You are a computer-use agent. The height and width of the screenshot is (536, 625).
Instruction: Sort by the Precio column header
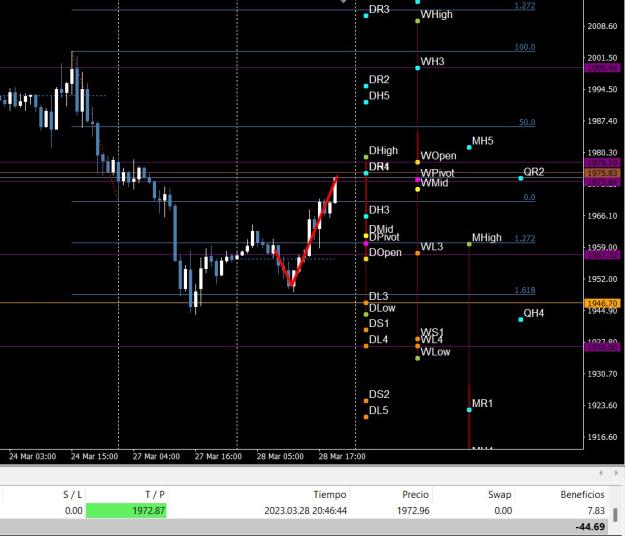(x=415, y=495)
